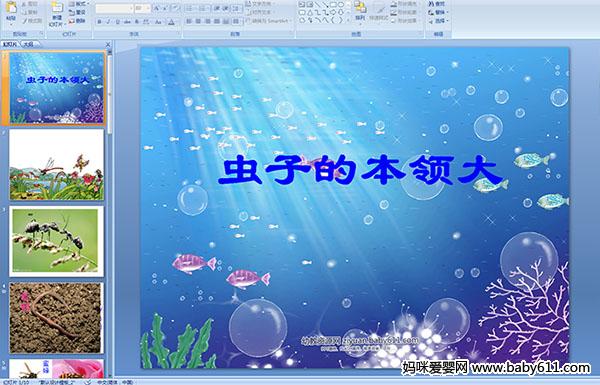Click the Columns icon in paragraph group

click(236, 21)
